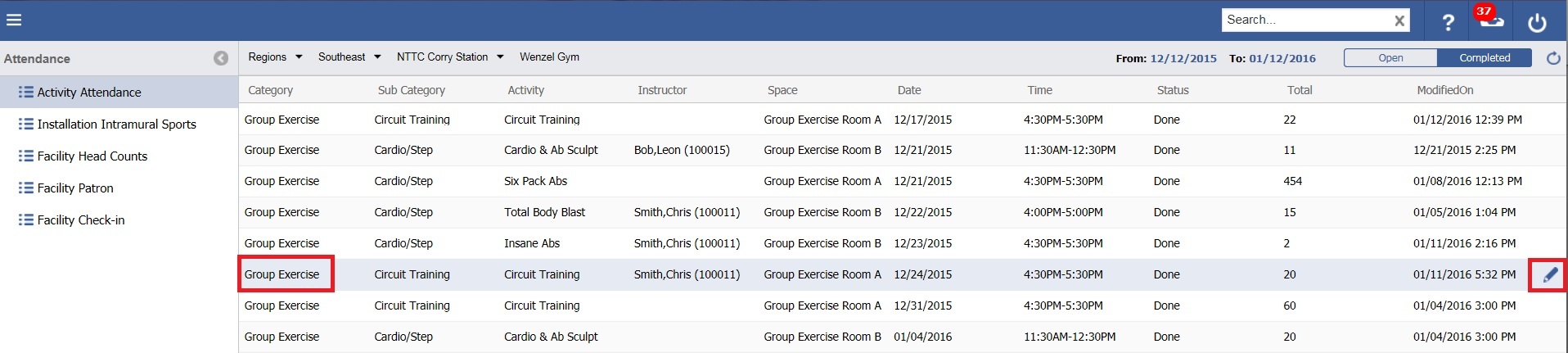This screenshot has width=1568, height=353.
Task: Edit the selected row with pencil icon
Action: point(1550,275)
